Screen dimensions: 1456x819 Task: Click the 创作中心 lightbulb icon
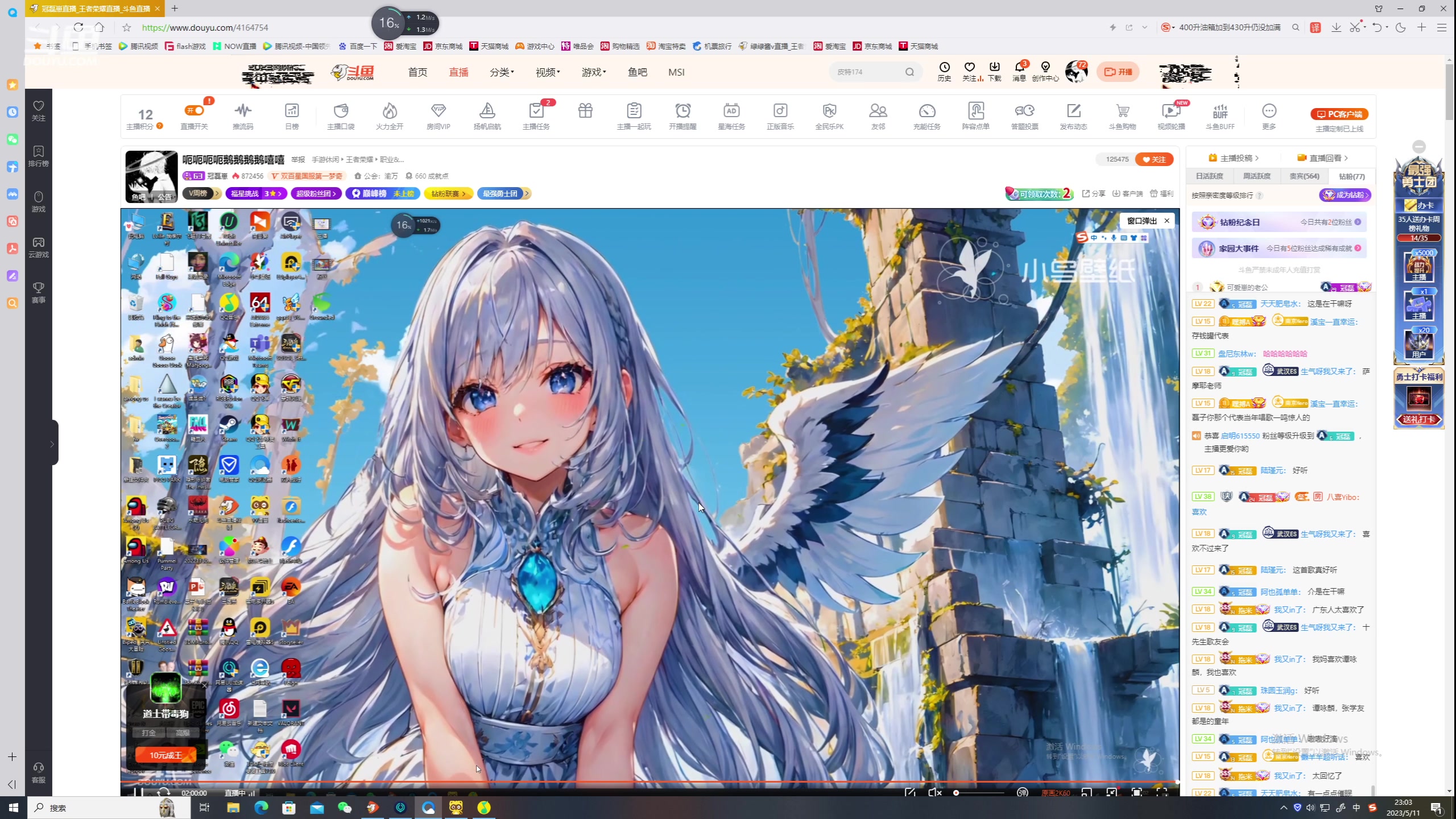pos(1045,67)
